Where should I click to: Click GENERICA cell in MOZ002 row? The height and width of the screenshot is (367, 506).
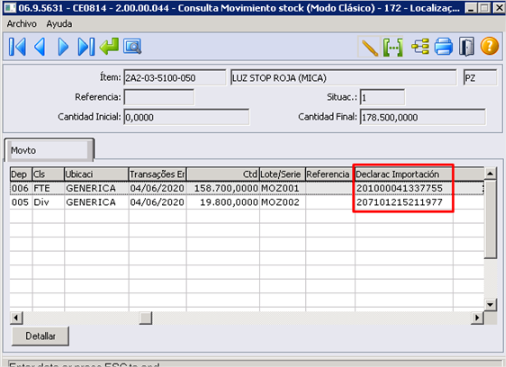click(96, 202)
